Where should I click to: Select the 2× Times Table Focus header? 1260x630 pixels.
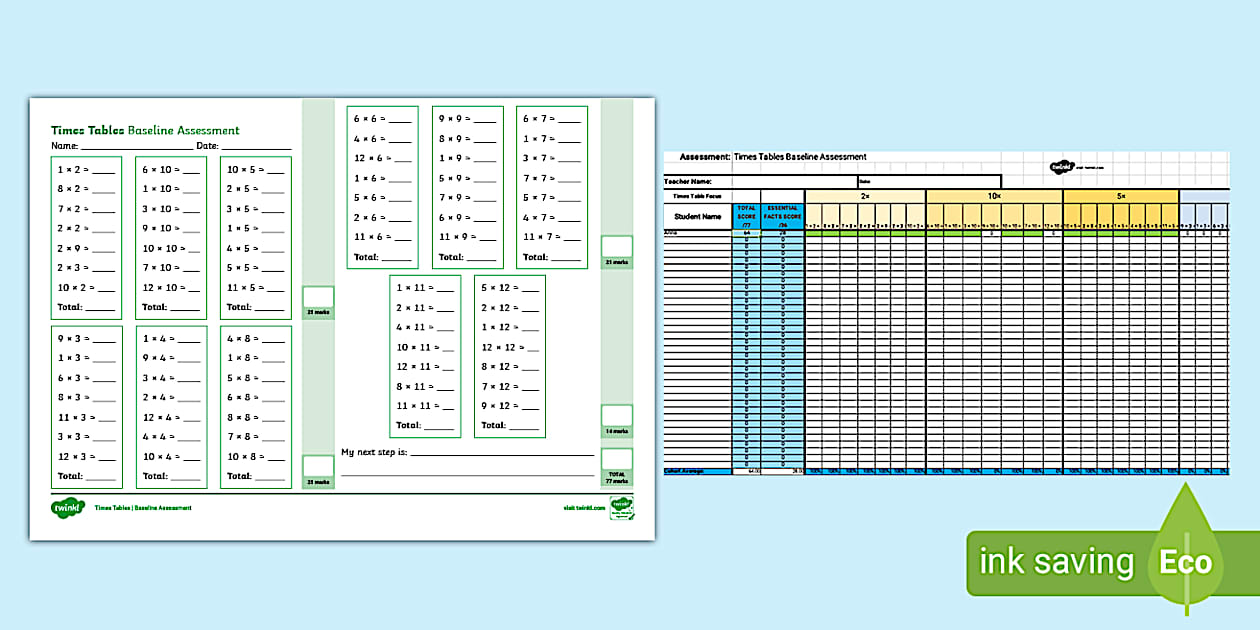click(x=864, y=195)
